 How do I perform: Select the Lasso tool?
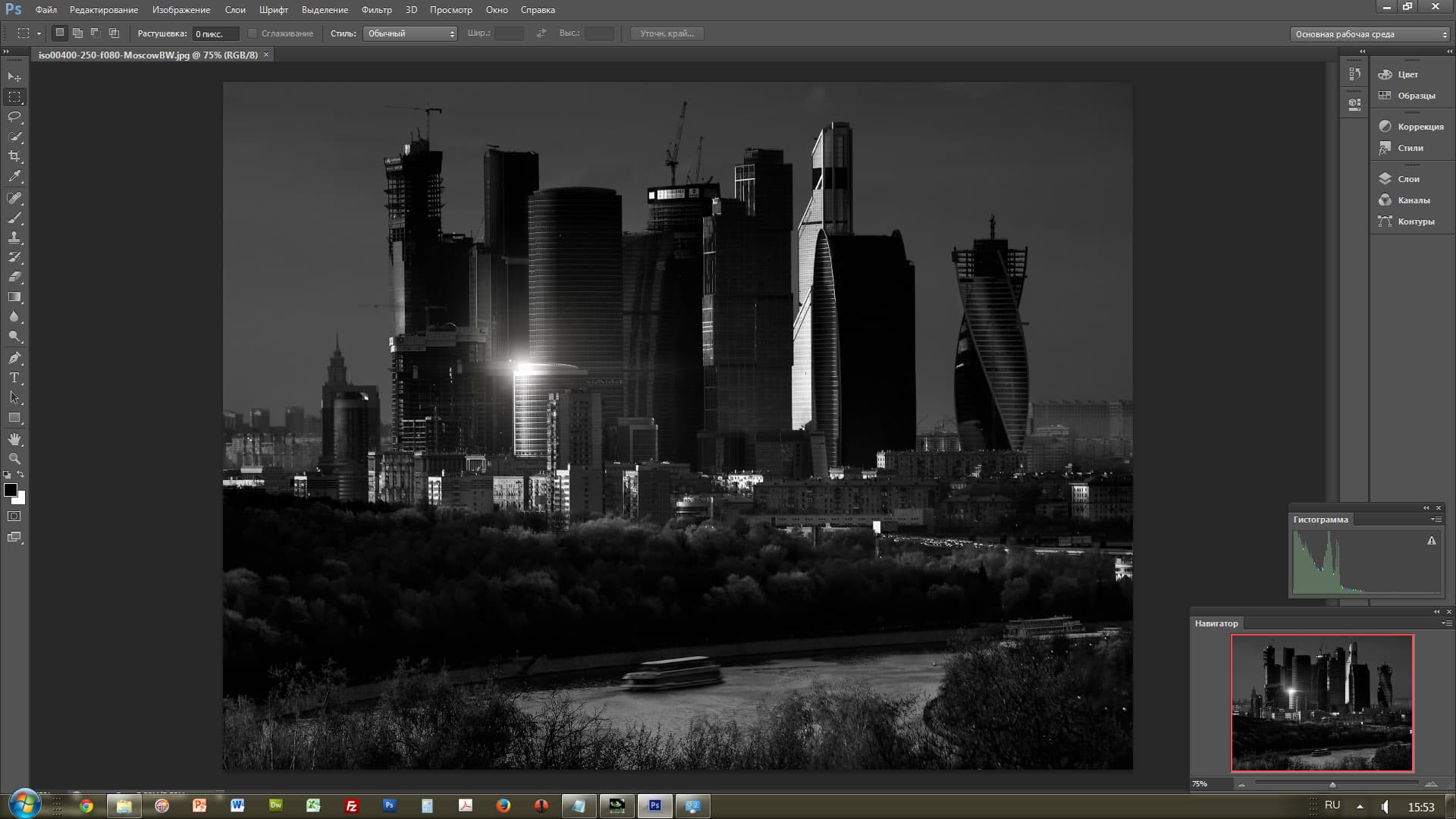coord(14,117)
